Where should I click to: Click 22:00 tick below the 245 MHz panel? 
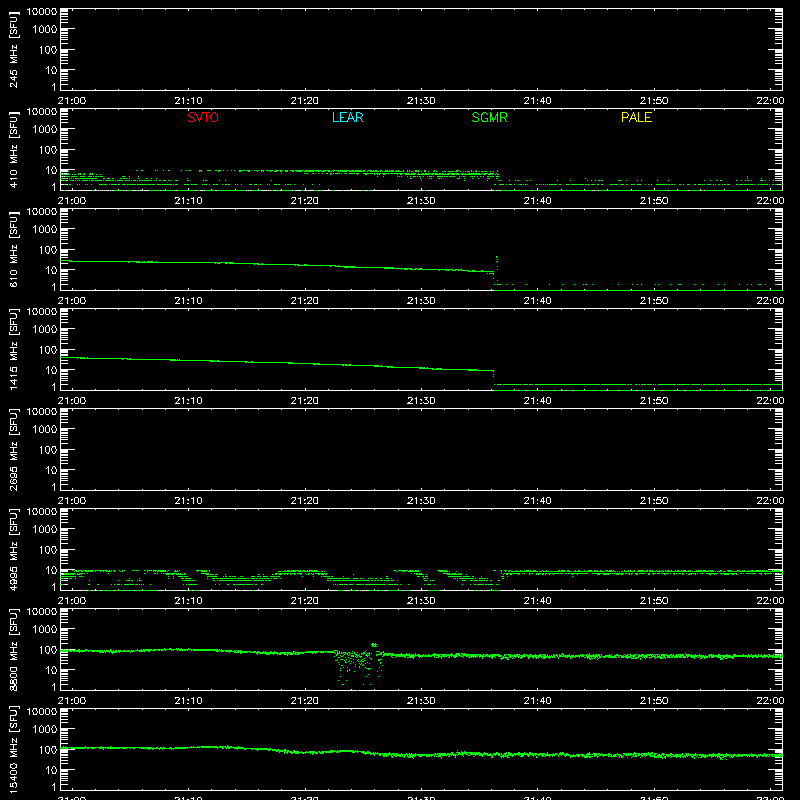[x=770, y=101]
